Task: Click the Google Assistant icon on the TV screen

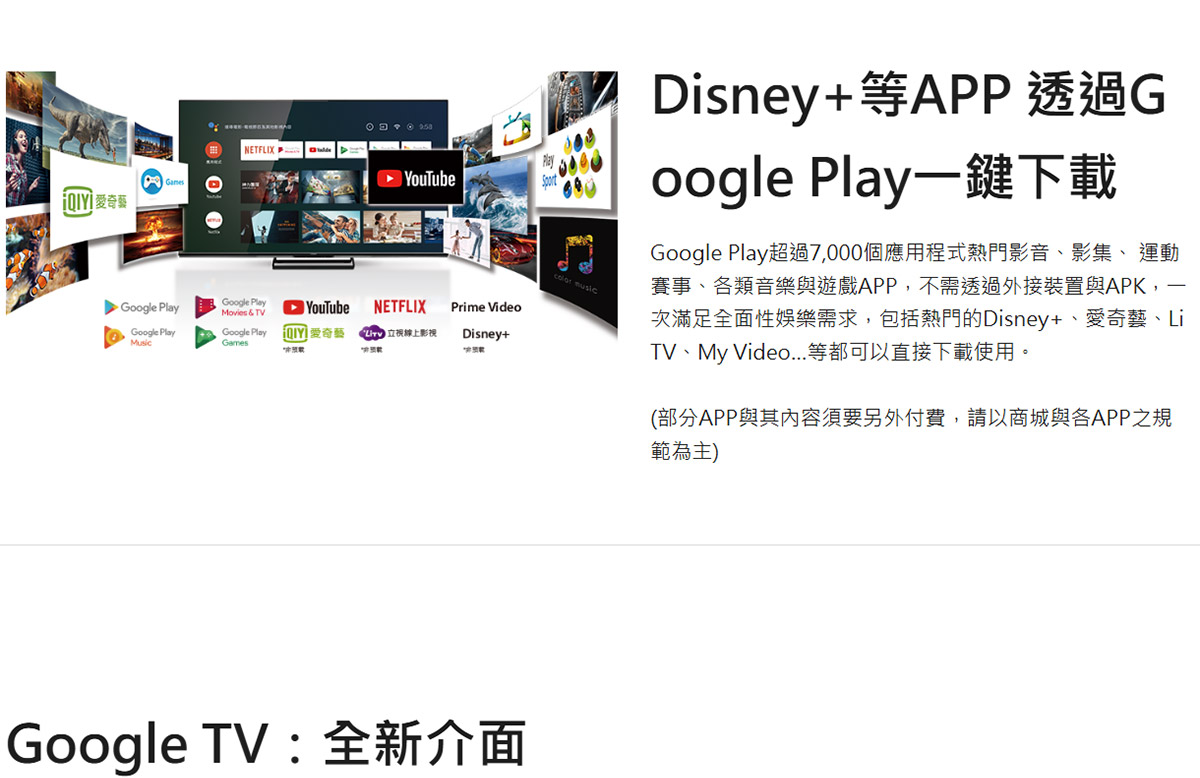Action: point(212,126)
